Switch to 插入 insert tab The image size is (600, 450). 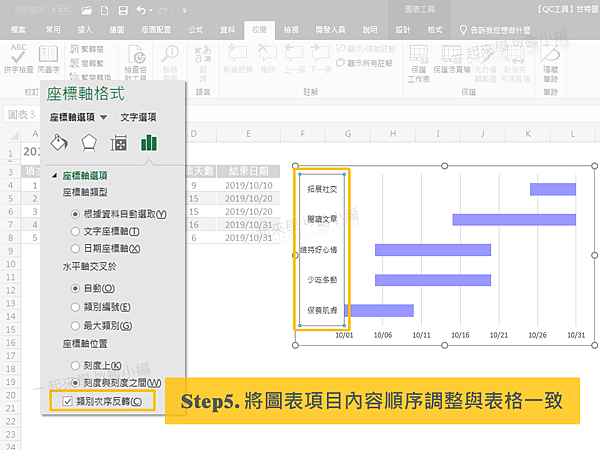(85, 30)
